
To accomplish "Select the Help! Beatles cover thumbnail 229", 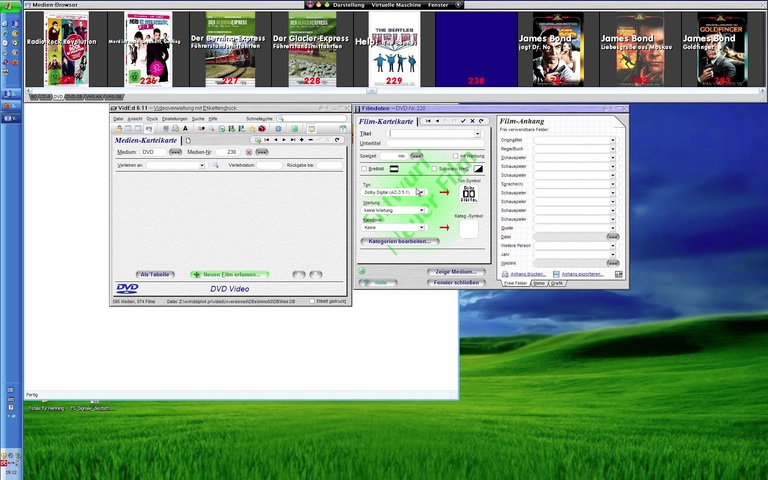I will pyautogui.click(x=394, y=49).
